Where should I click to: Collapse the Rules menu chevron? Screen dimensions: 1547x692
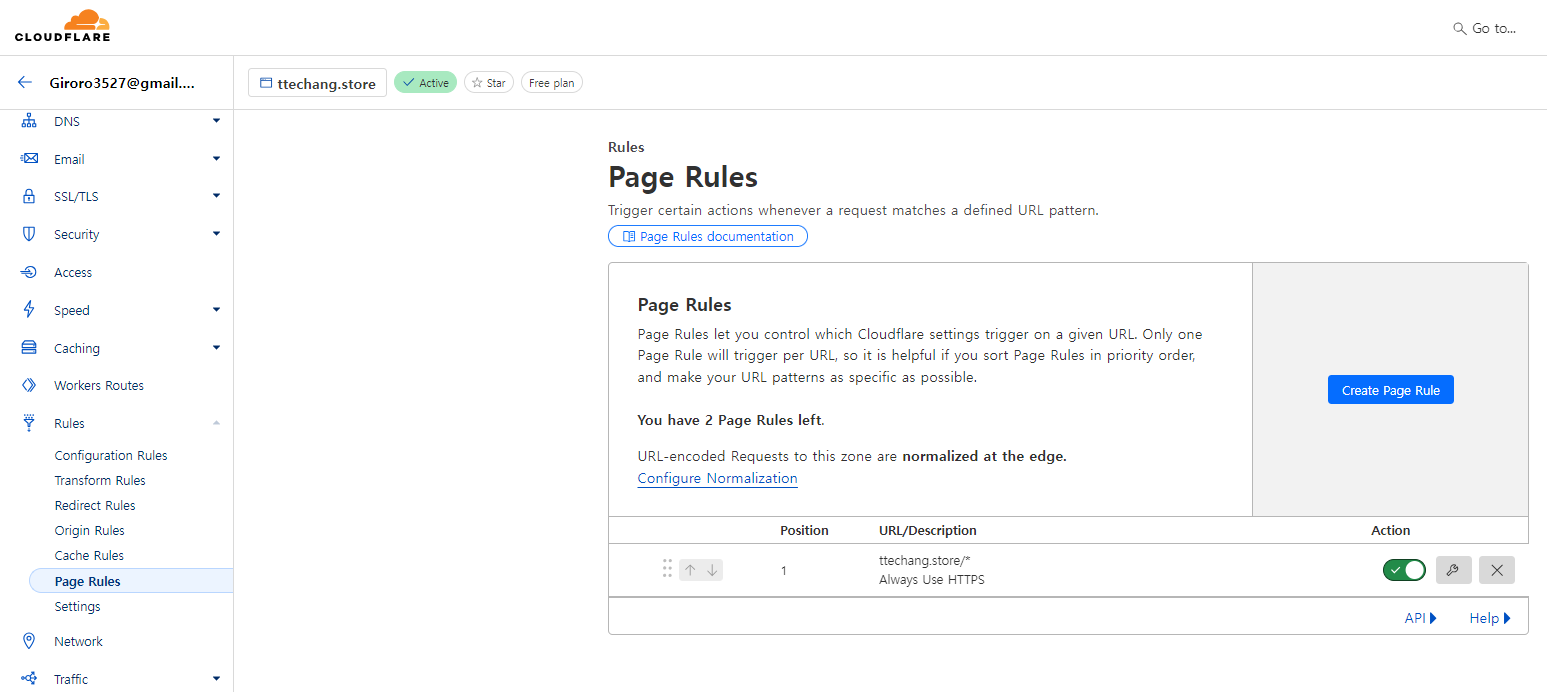[216, 423]
